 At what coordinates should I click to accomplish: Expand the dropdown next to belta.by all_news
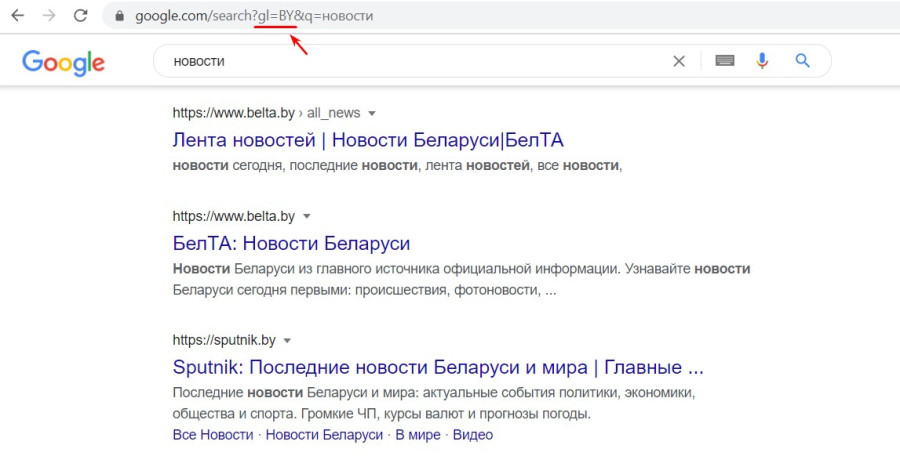[x=371, y=114]
